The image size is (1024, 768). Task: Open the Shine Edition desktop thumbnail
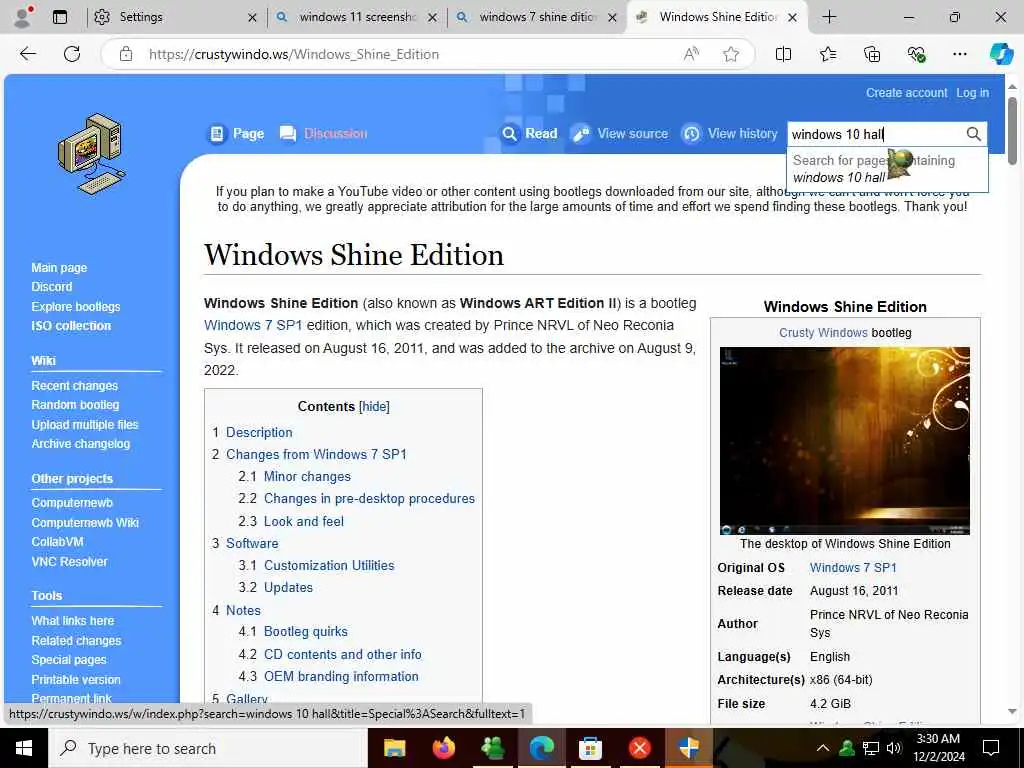844,441
